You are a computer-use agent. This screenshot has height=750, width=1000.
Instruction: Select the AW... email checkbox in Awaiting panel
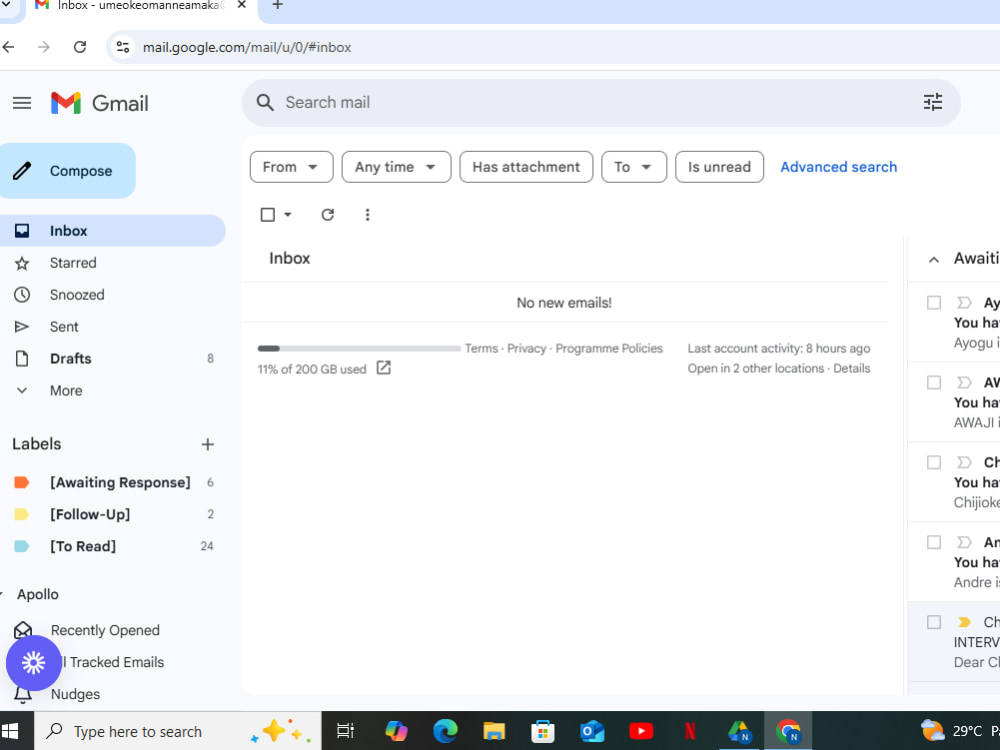[x=934, y=382]
